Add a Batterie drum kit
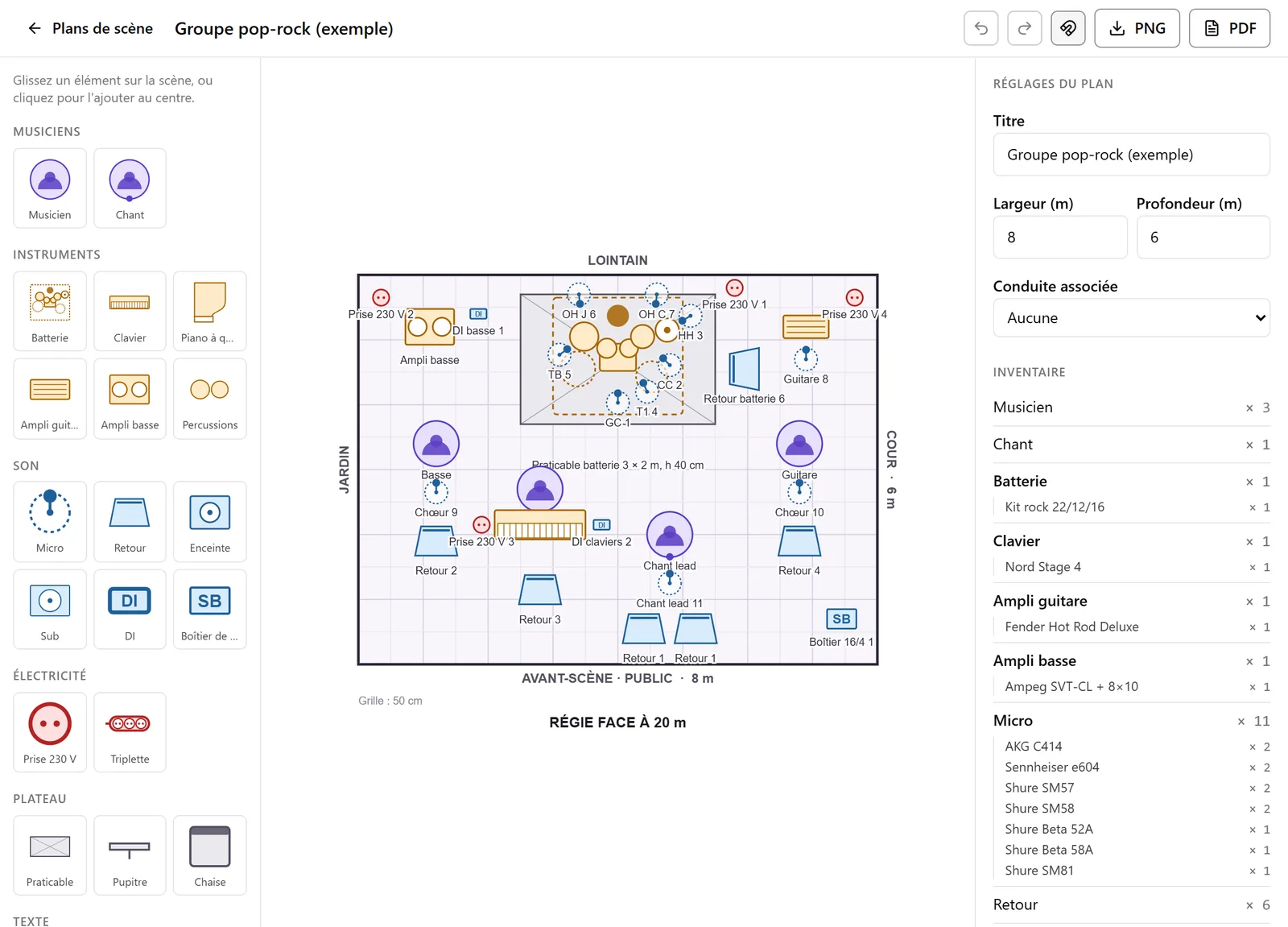This screenshot has width=1288, height=927. click(x=50, y=311)
